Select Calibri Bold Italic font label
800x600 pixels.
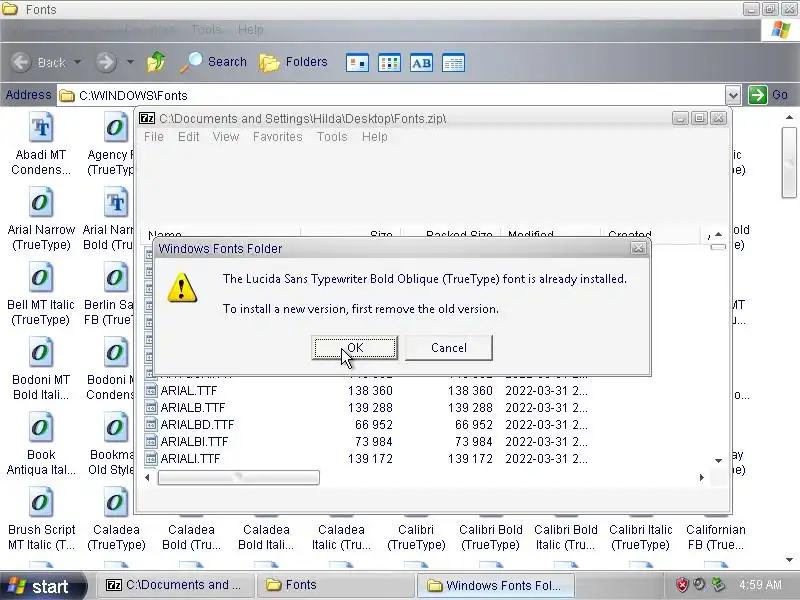coord(566,537)
